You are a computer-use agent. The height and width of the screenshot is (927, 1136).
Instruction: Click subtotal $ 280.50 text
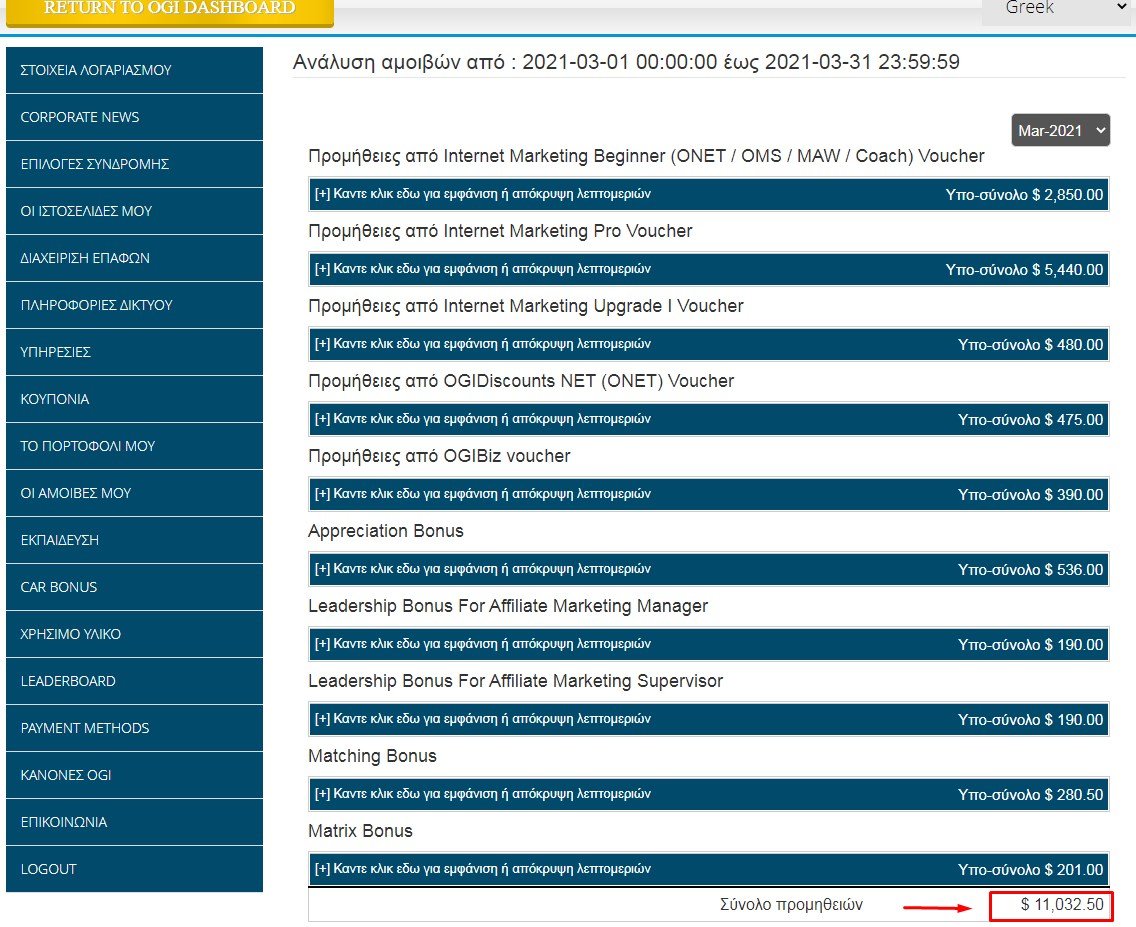[x=1030, y=795]
